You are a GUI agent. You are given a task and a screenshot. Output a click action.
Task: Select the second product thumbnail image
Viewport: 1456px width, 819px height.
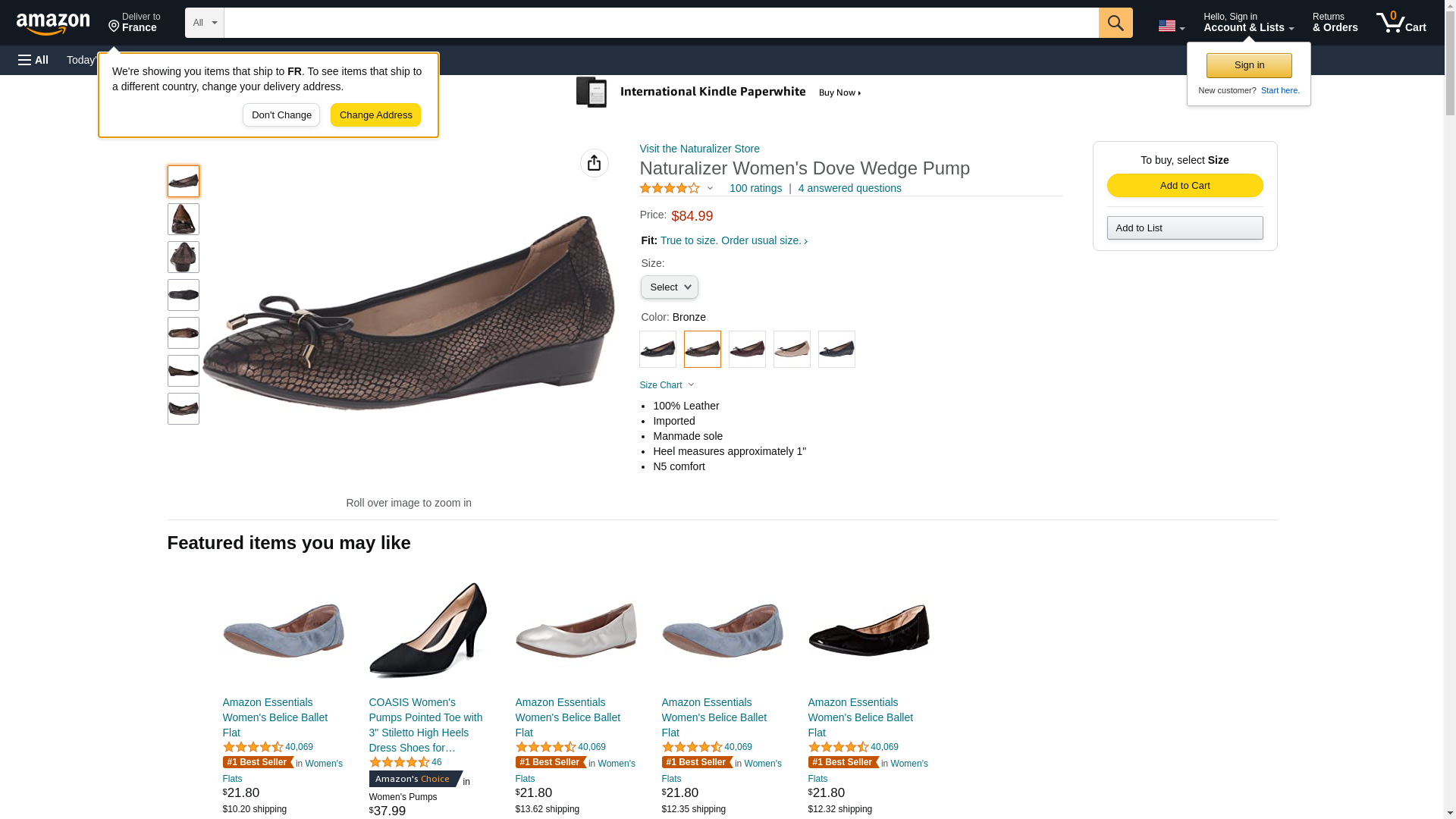click(184, 219)
